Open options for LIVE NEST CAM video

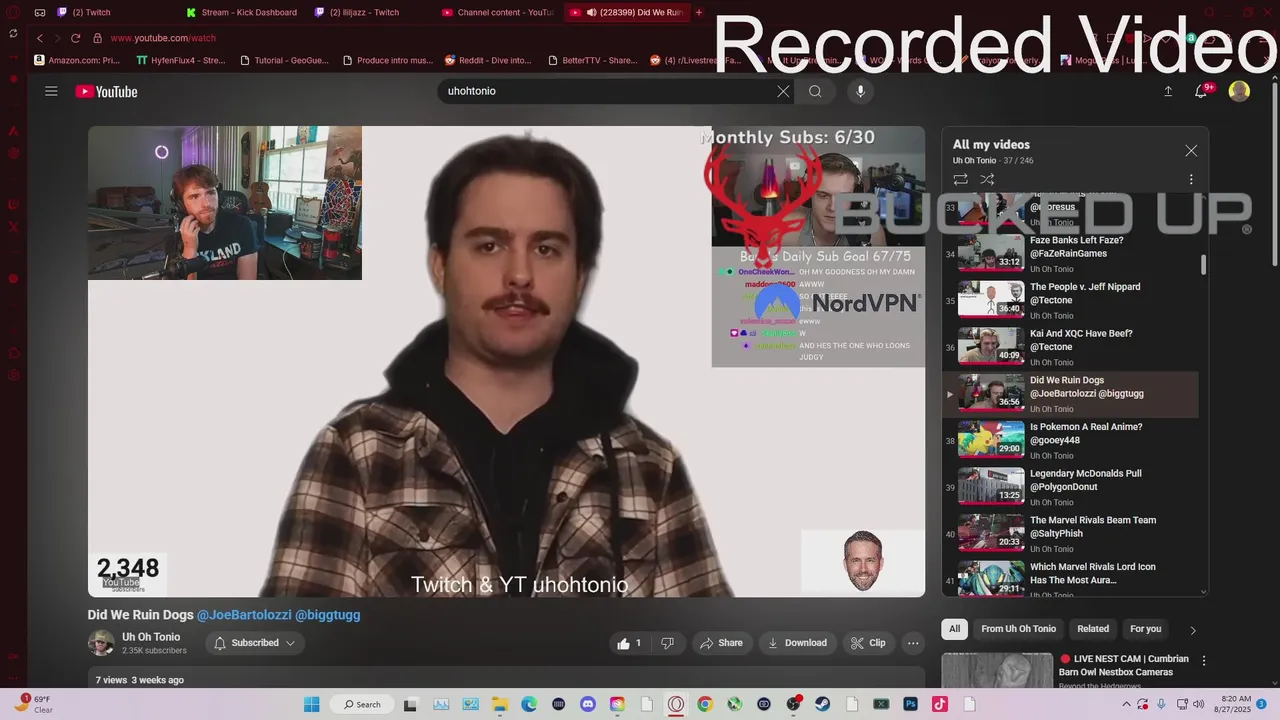coord(1204,661)
